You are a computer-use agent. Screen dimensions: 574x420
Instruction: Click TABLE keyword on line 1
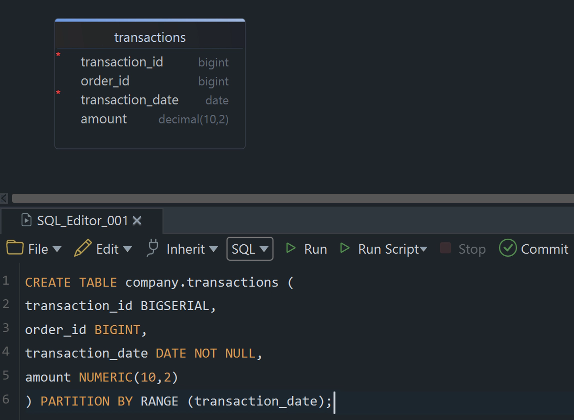click(x=98, y=282)
